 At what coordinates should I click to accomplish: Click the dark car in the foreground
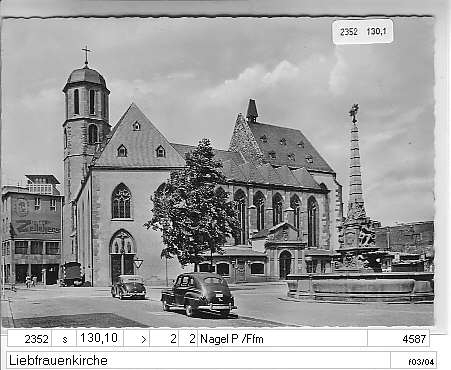point(199,294)
